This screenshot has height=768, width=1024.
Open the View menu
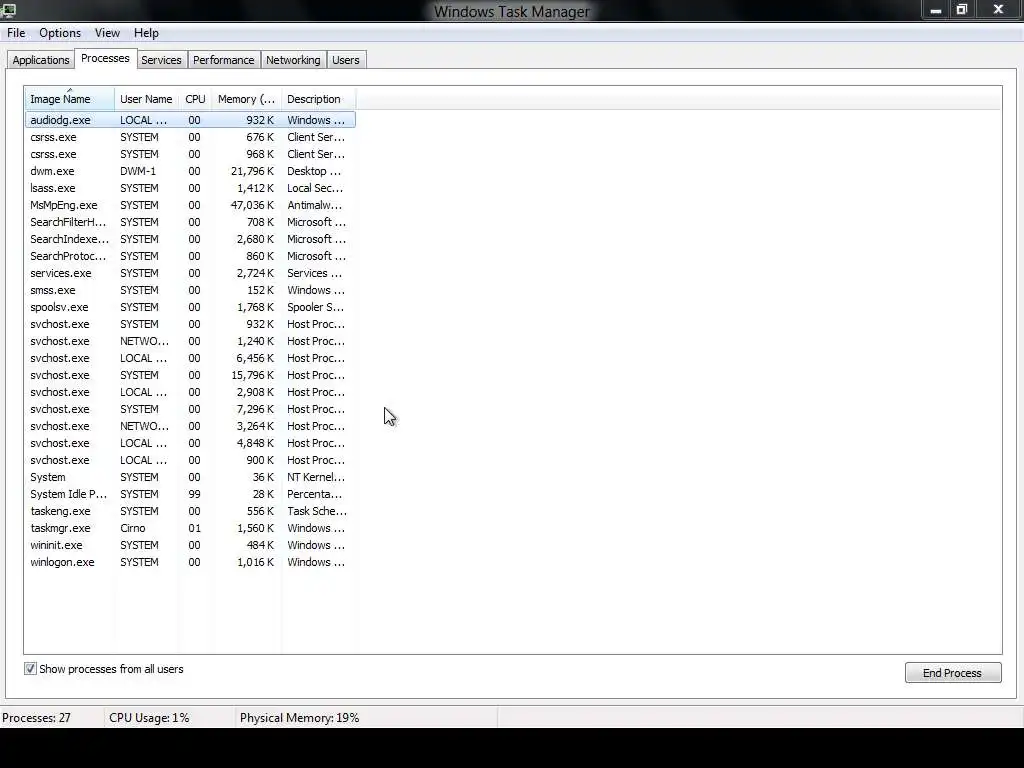pos(107,33)
